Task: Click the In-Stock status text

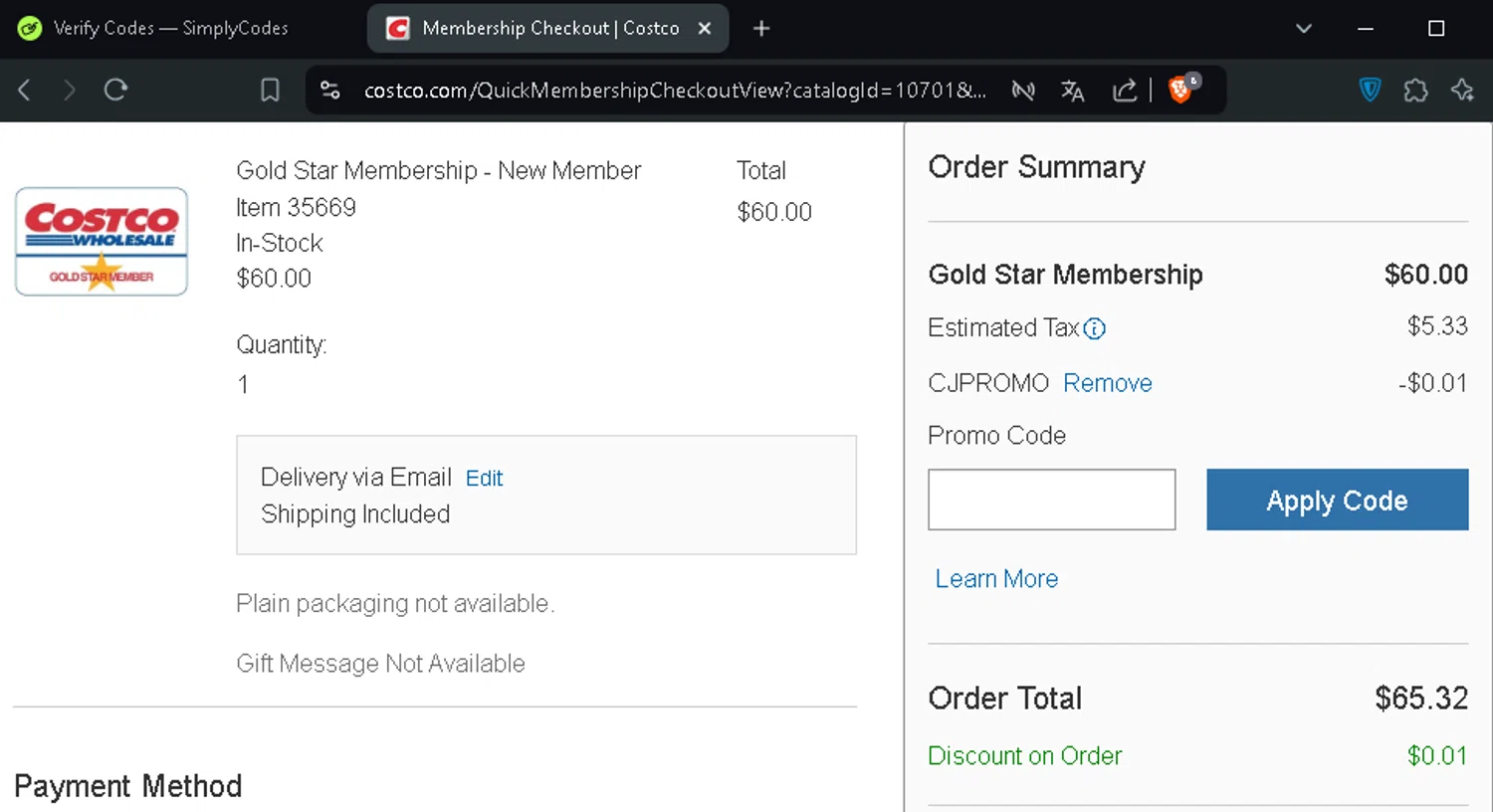Action: point(279,244)
